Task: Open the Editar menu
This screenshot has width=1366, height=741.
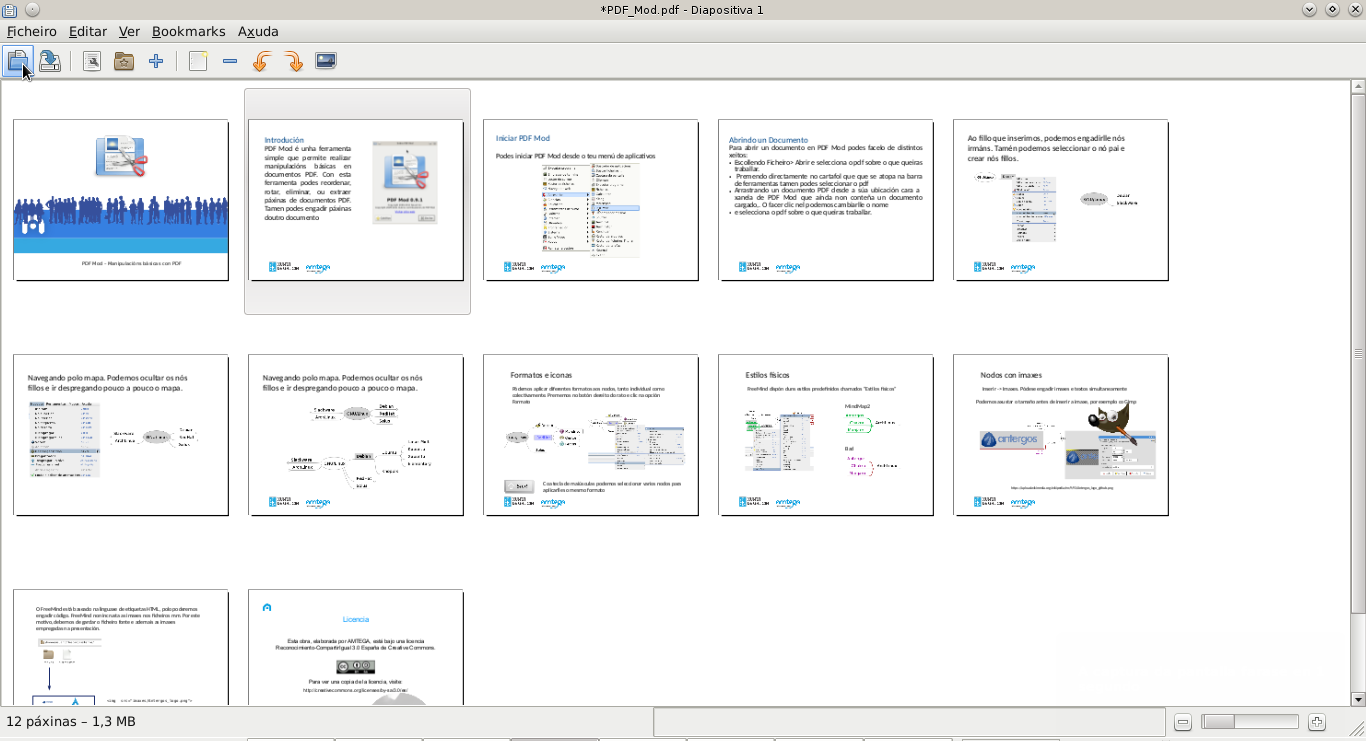Action: pyautogui.click(x=88, y=31)
